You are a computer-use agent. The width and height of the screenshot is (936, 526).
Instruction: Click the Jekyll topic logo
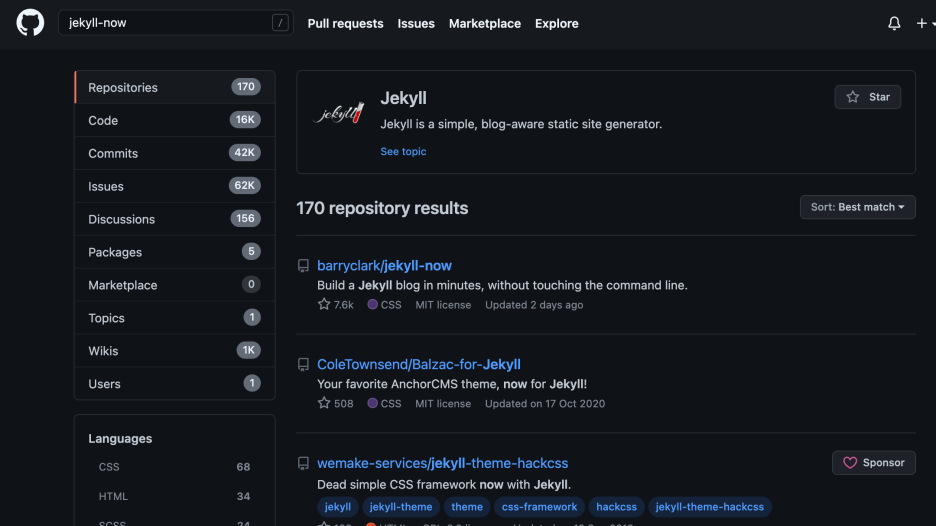339,112
